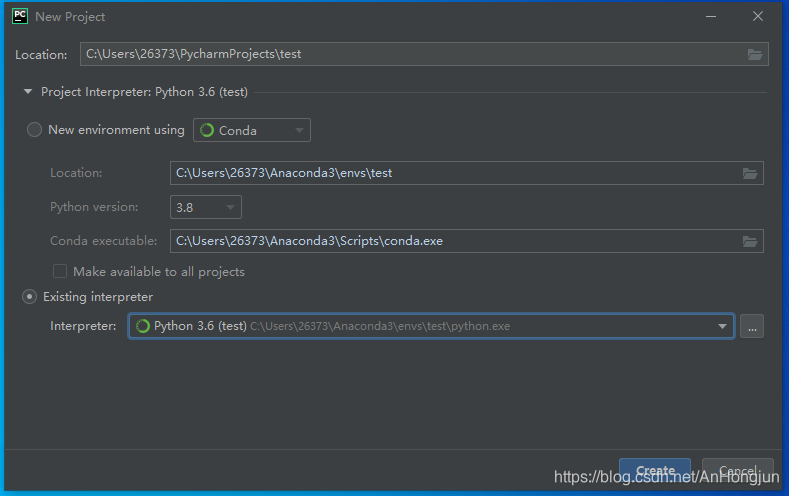Image resolution: width=789 pixels, height=496 pixels.
Task: Browse folder for conda environment Location
Action: (750, 174)
